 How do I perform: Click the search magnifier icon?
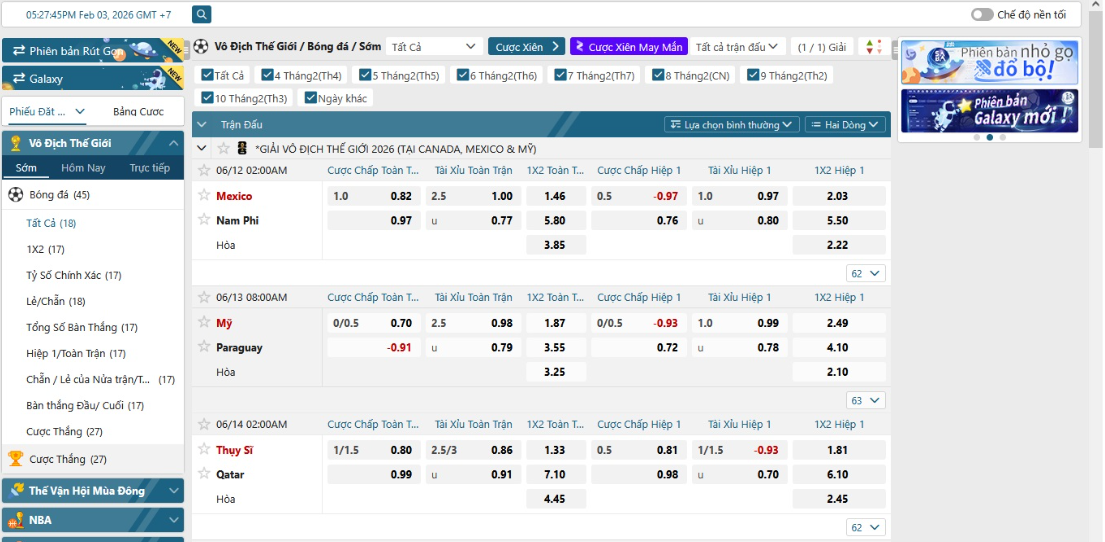tap(201, 15)
